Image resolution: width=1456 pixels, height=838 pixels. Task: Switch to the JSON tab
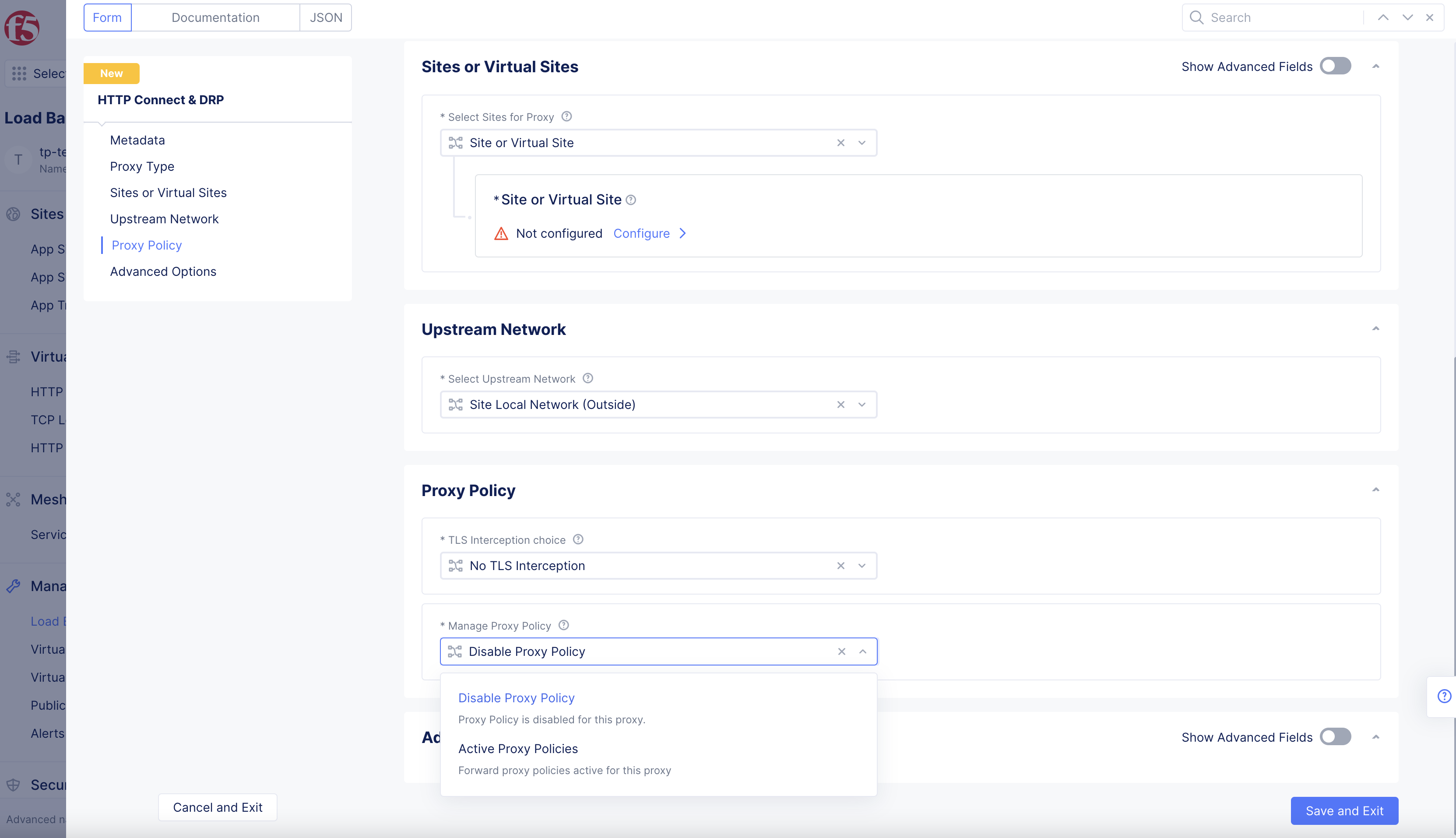[x=326, y=17]
